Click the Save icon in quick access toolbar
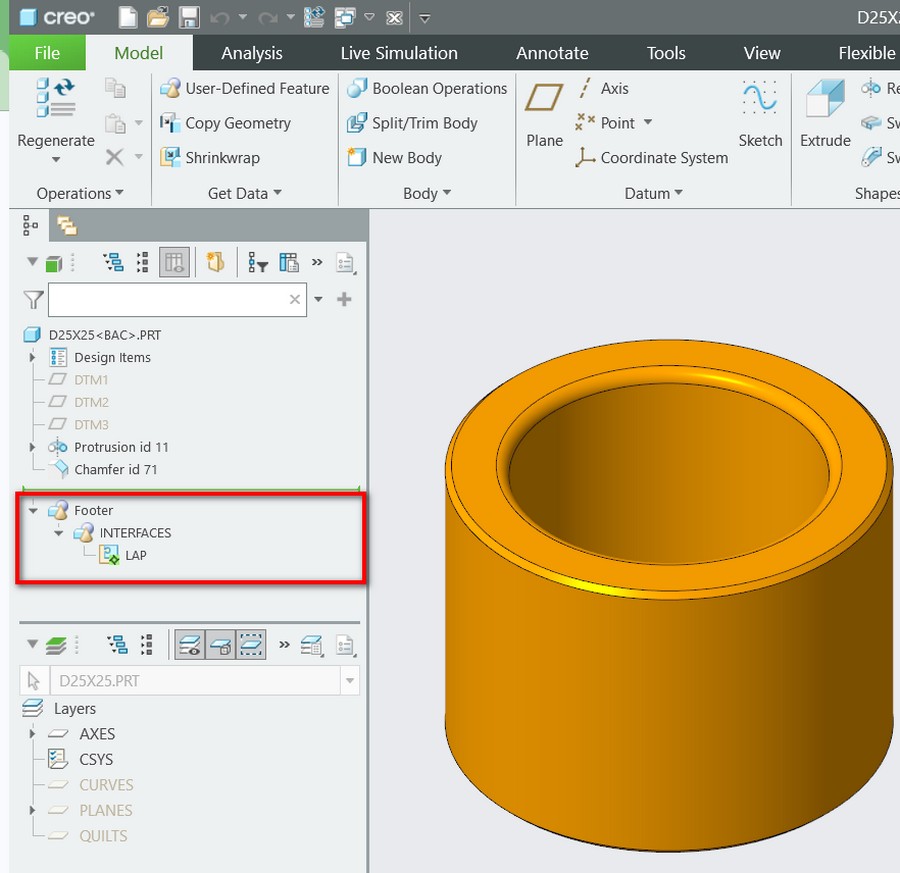This screenshot has height=873, width=900. [189, 18]
